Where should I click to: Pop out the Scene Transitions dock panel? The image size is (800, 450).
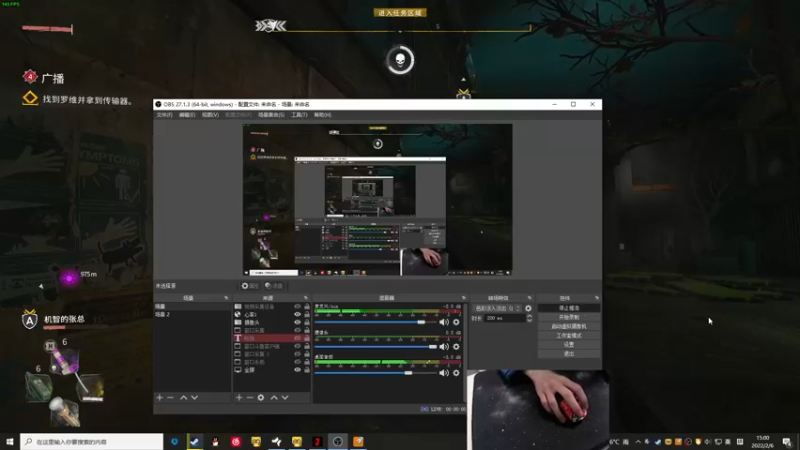529,298
